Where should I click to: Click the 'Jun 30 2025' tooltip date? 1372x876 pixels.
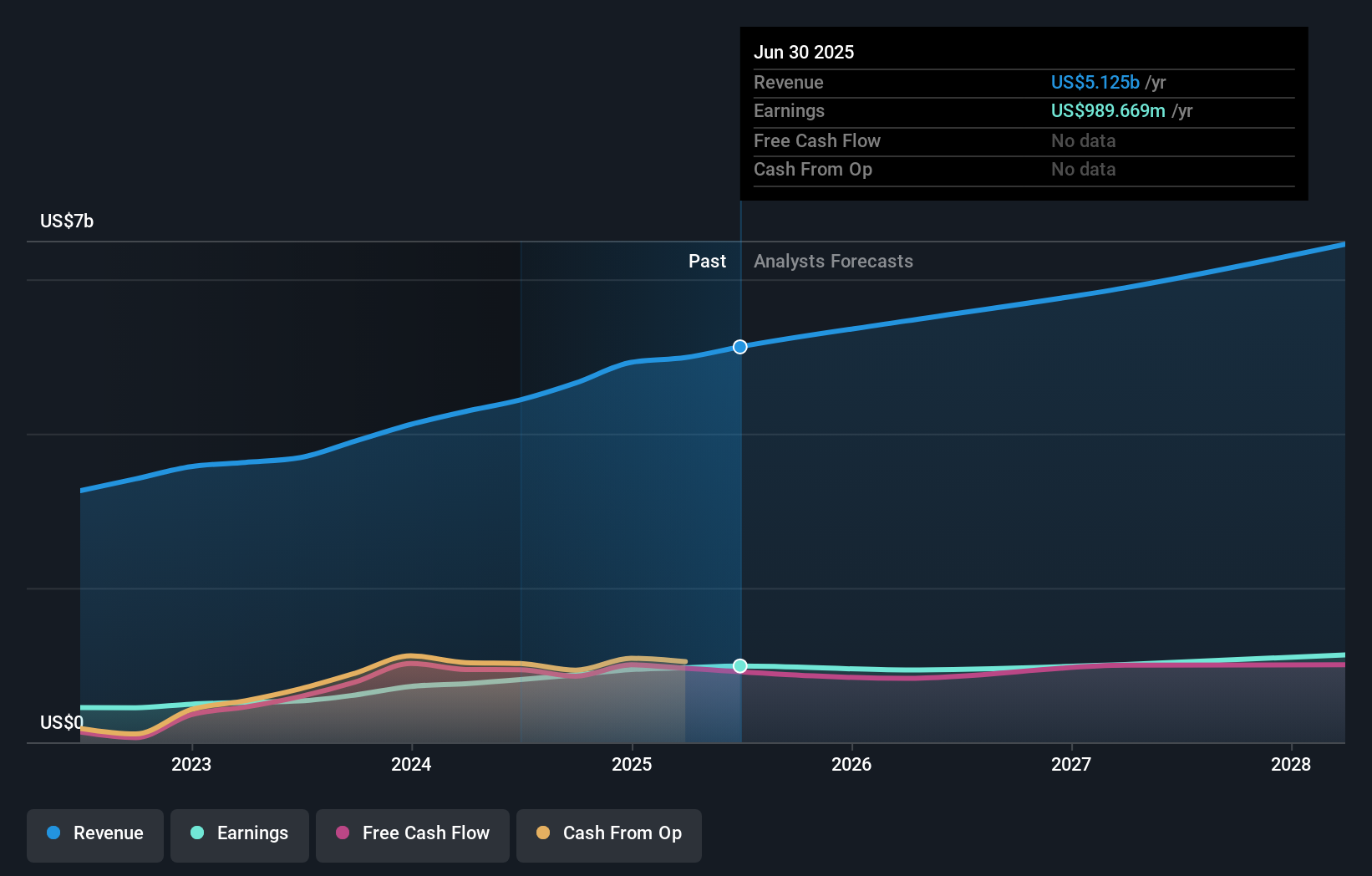pos(804,52)
